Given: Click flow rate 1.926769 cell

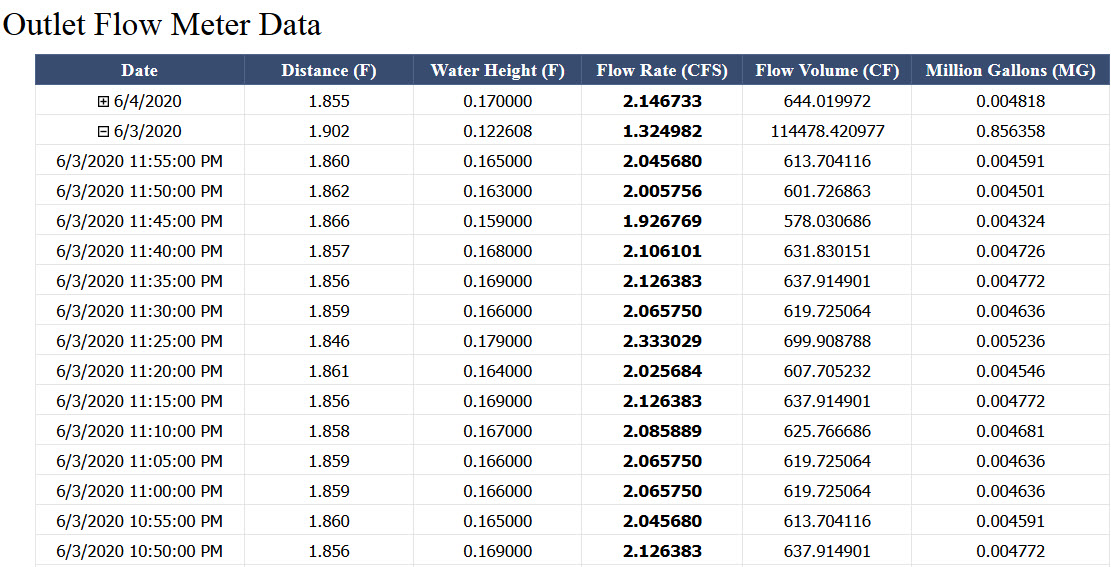Looking at the screenshot, I should click(x=661, y=221).
